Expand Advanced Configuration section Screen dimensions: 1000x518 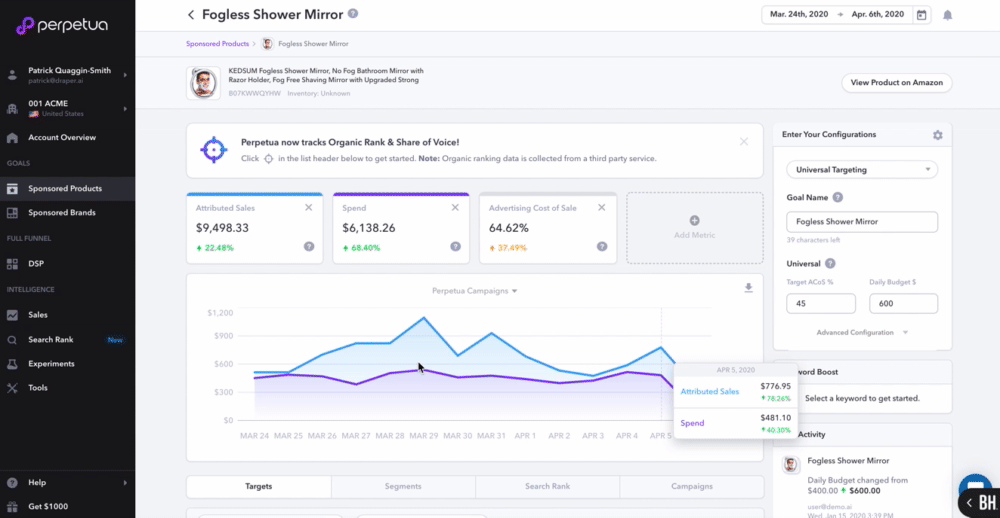click(862, 332)
